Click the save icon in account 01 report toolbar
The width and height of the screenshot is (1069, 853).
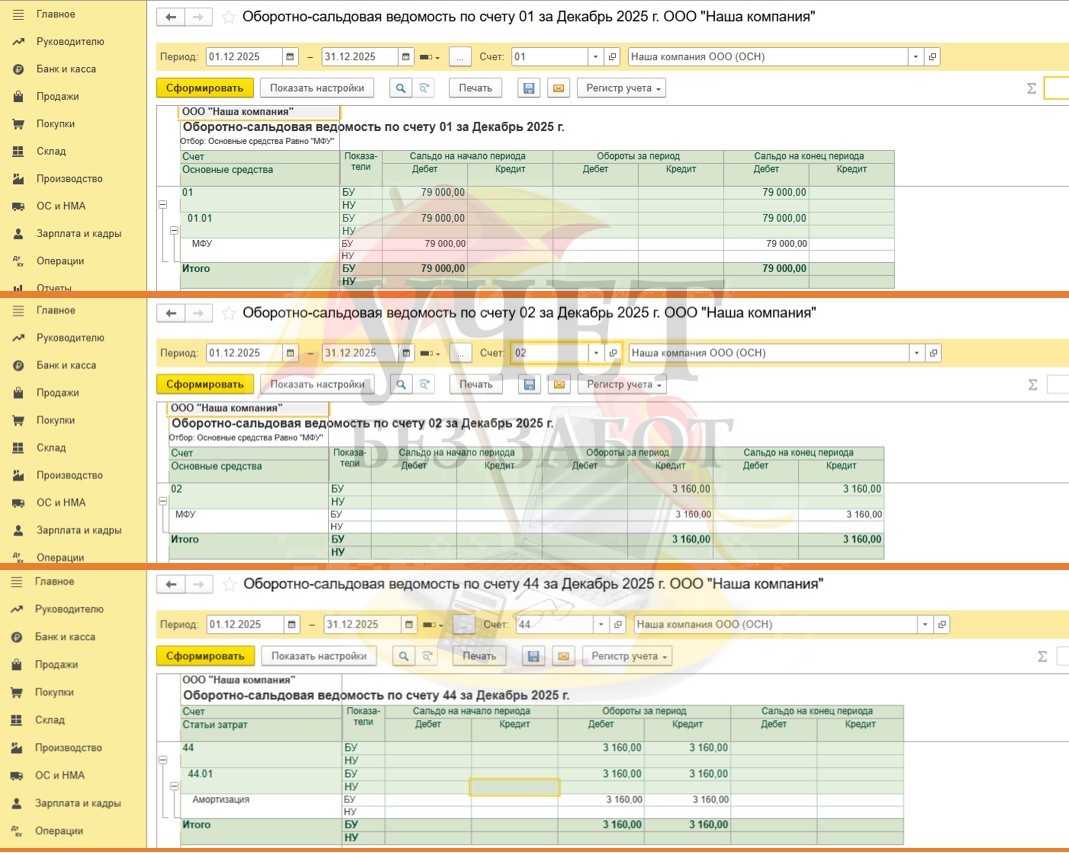pos(529,88)
